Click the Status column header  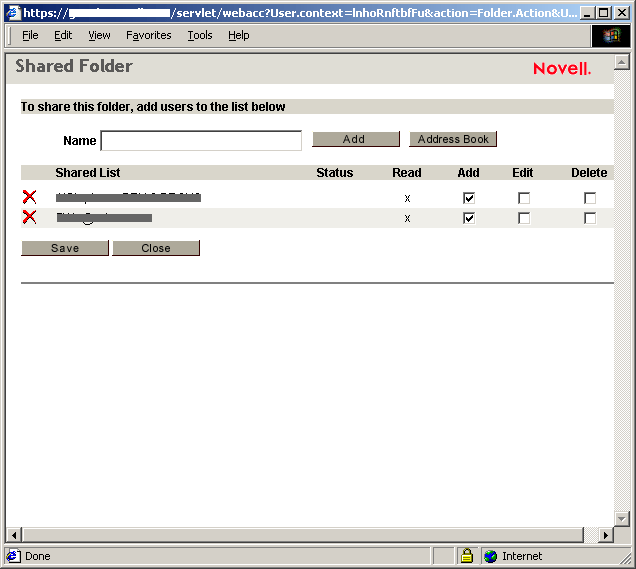click(x=335, y=173)
